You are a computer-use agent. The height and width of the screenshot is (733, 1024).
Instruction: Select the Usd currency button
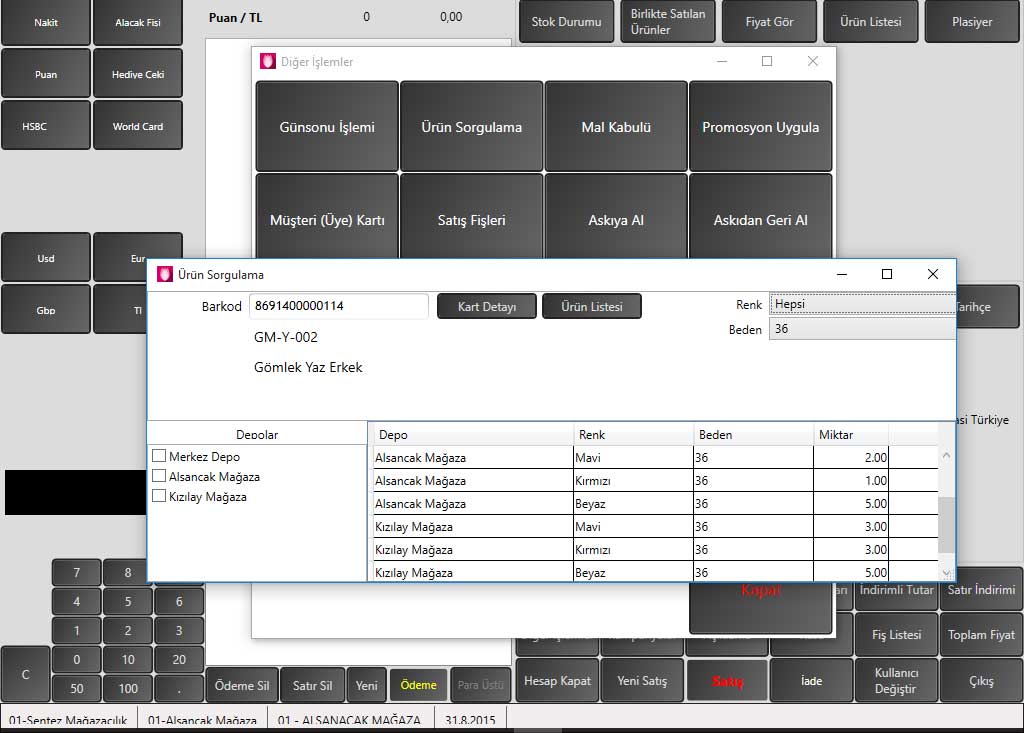[x=46, y=257]
